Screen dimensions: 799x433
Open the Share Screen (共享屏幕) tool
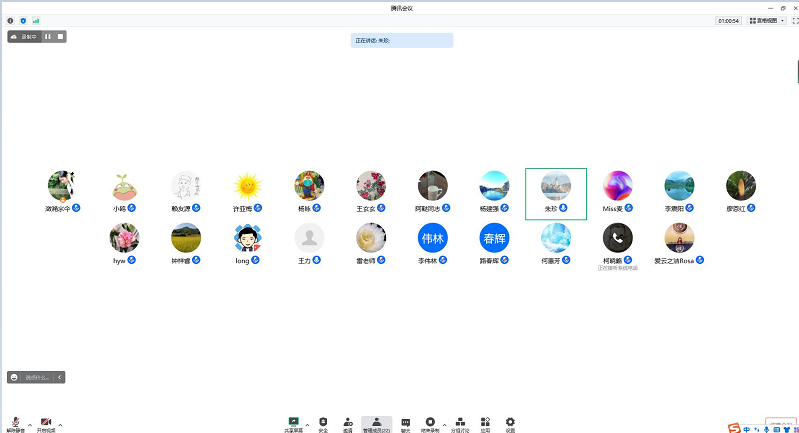293,423
